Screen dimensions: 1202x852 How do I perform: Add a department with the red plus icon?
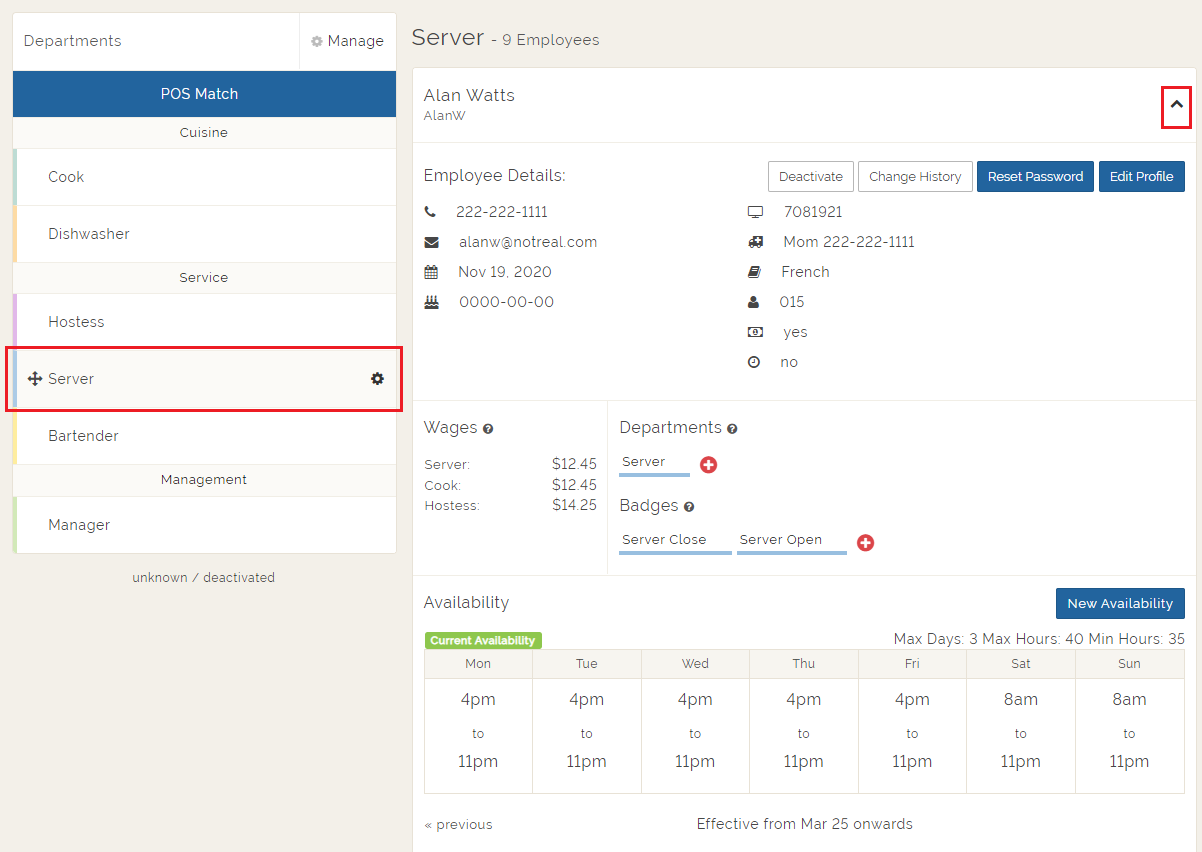coord(708,465)
